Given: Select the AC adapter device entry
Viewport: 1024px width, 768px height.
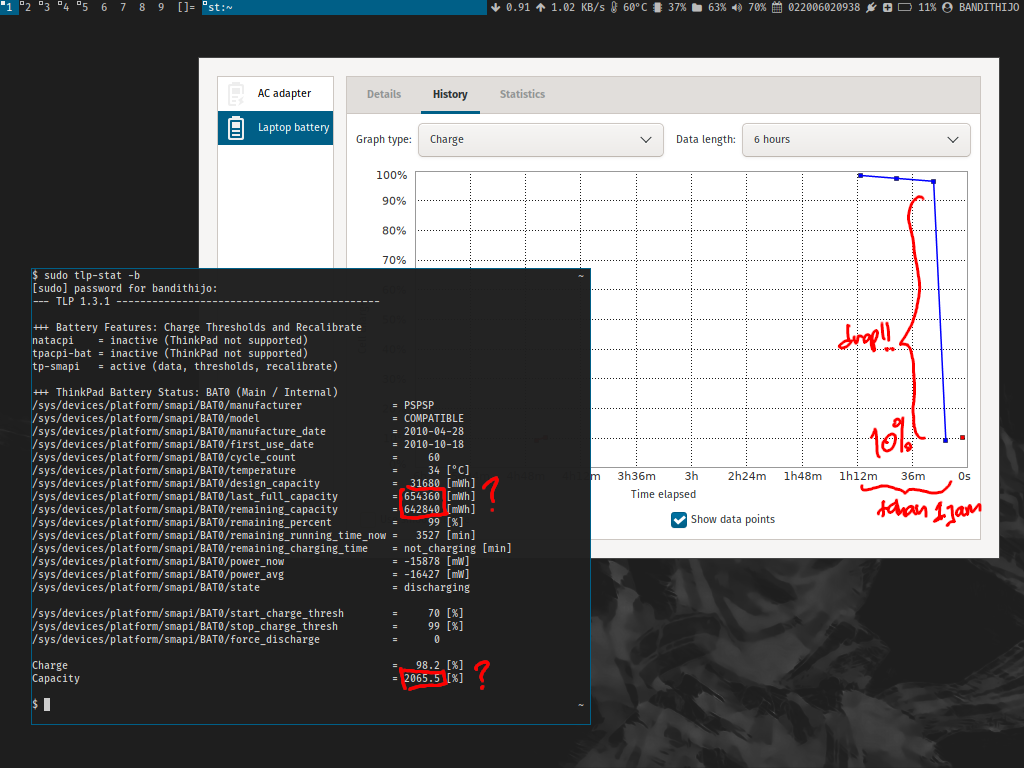Looking at the screenshot, I should point(275,94).
